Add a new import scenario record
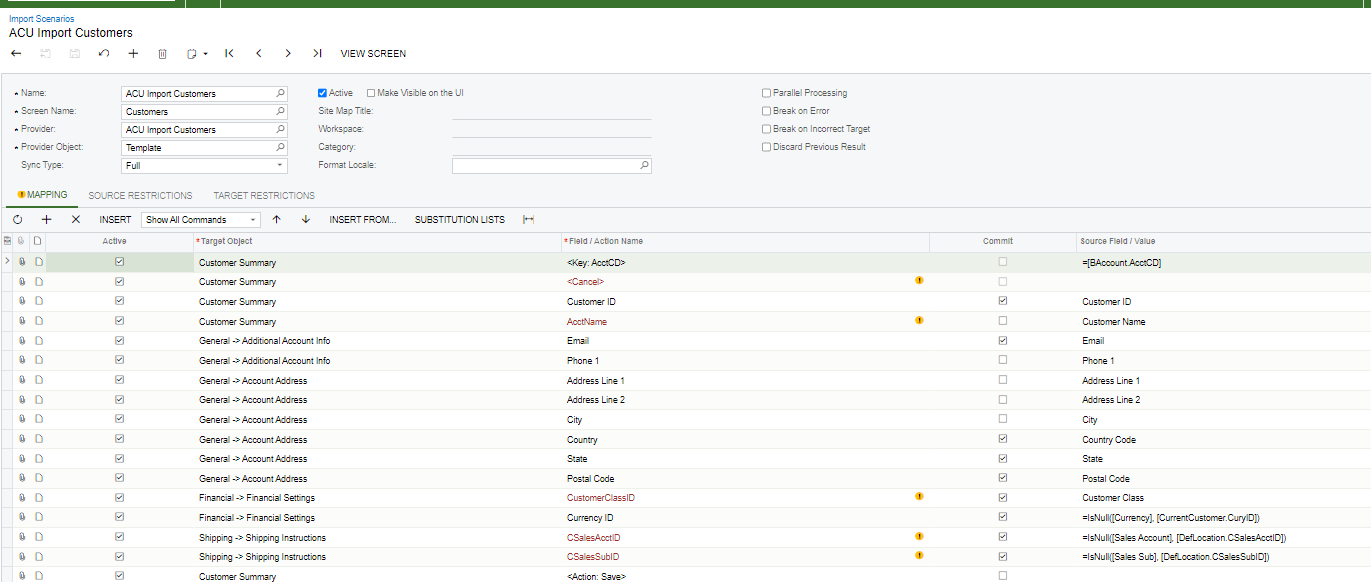The height and width of the screenshot is (582, 1371). click(133, 53)
